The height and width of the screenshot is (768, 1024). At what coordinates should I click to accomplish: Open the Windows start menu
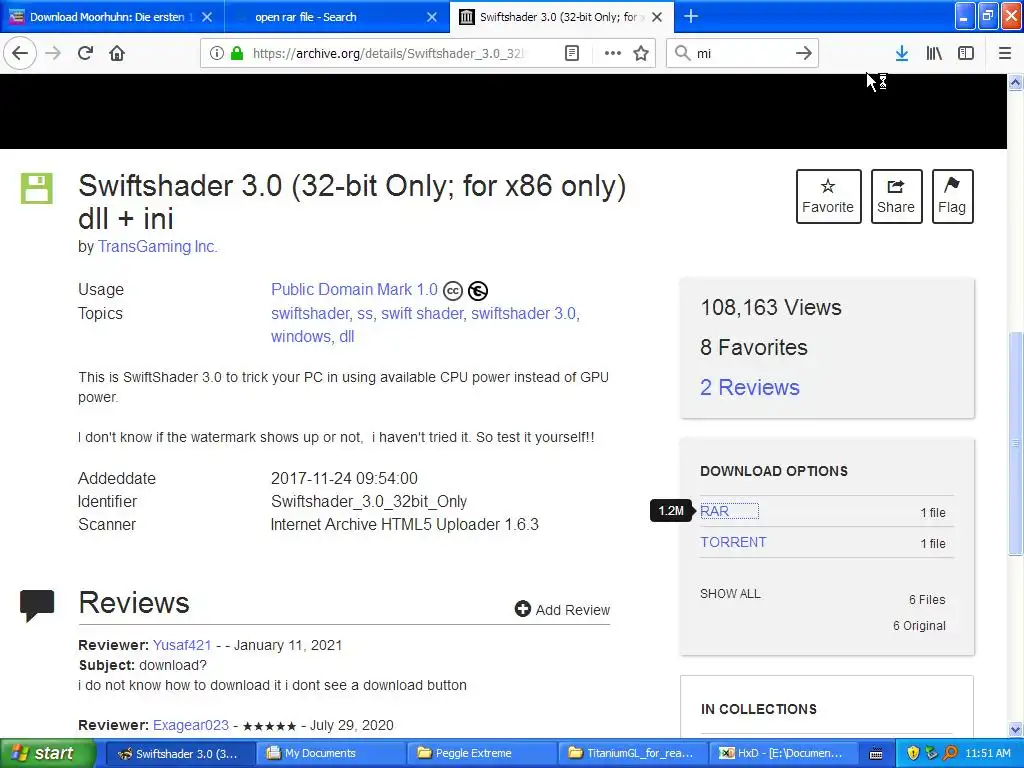click(47, 753)
